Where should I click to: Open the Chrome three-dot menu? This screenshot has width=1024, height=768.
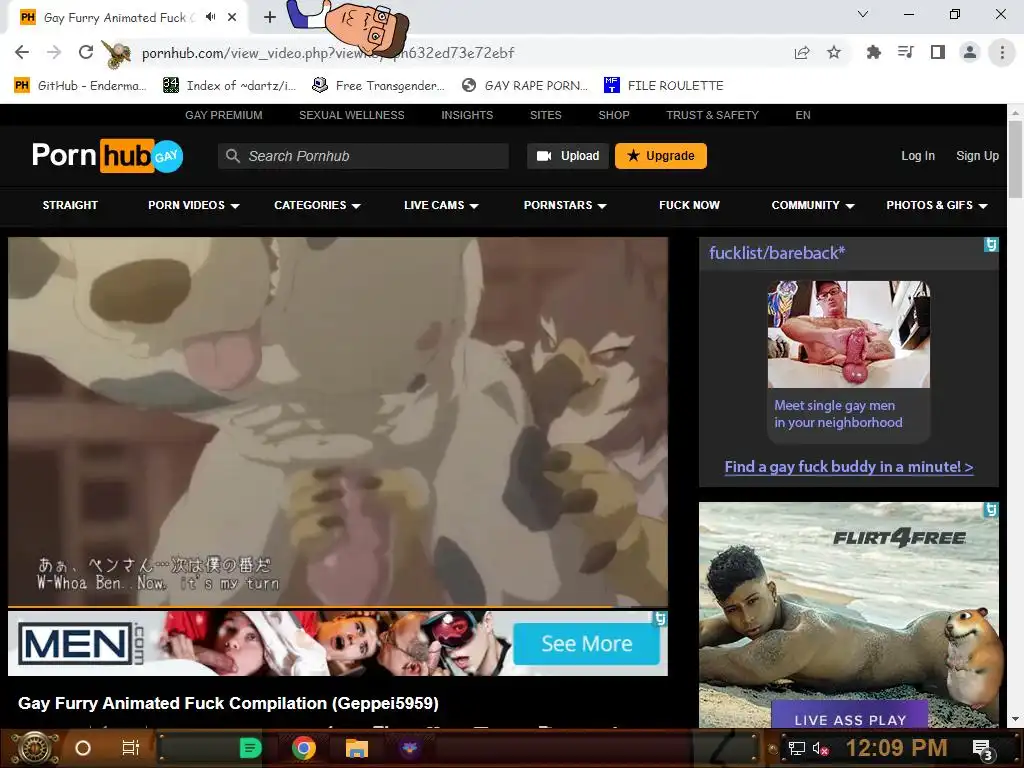[x=1002, y=52]
